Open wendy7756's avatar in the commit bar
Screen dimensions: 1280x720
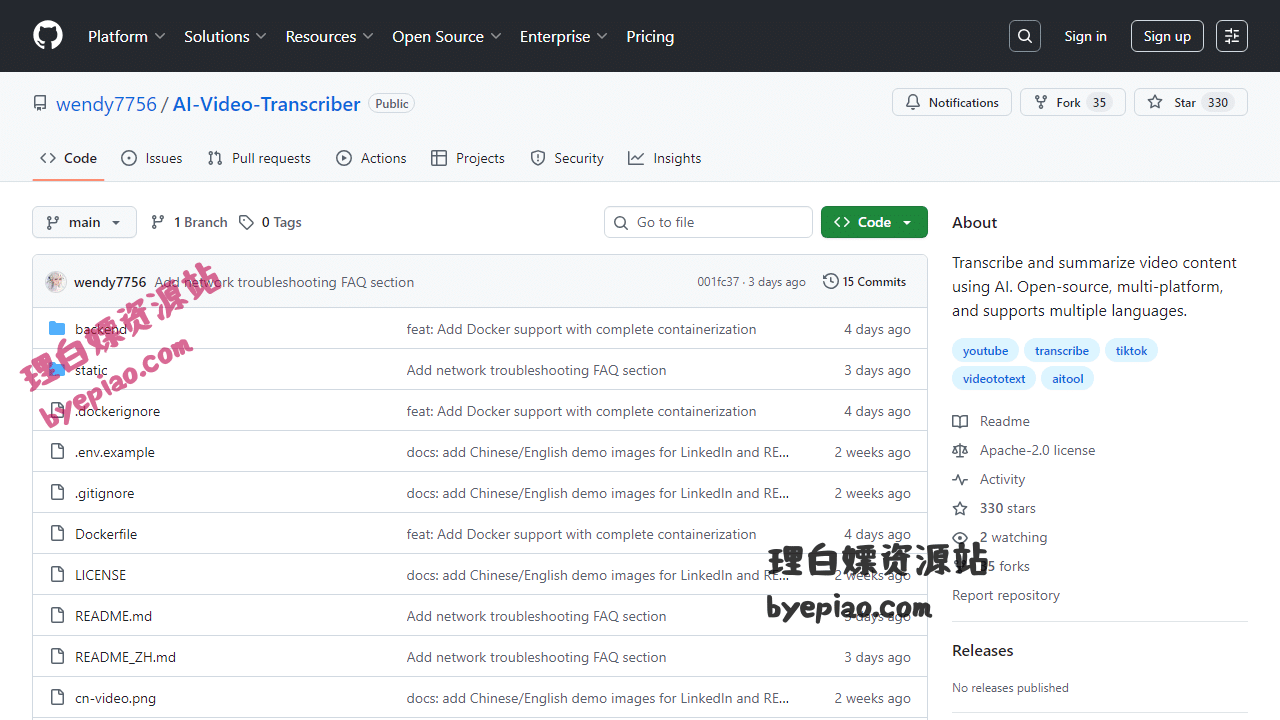(x=56, y=282)
